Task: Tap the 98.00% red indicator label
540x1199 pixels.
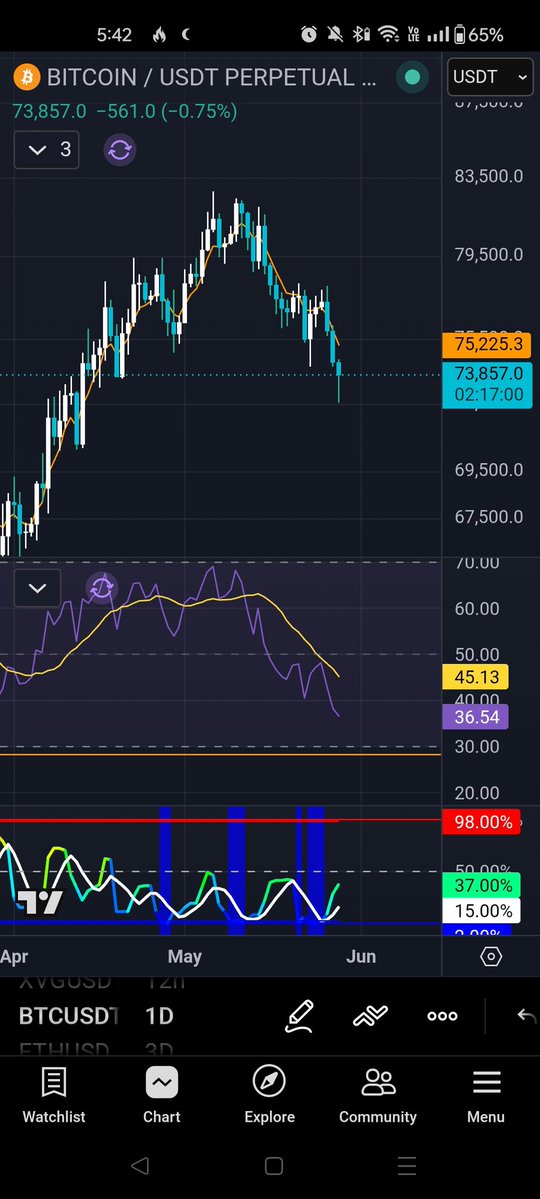Action: pyautogui.click(x=481, y=822)
